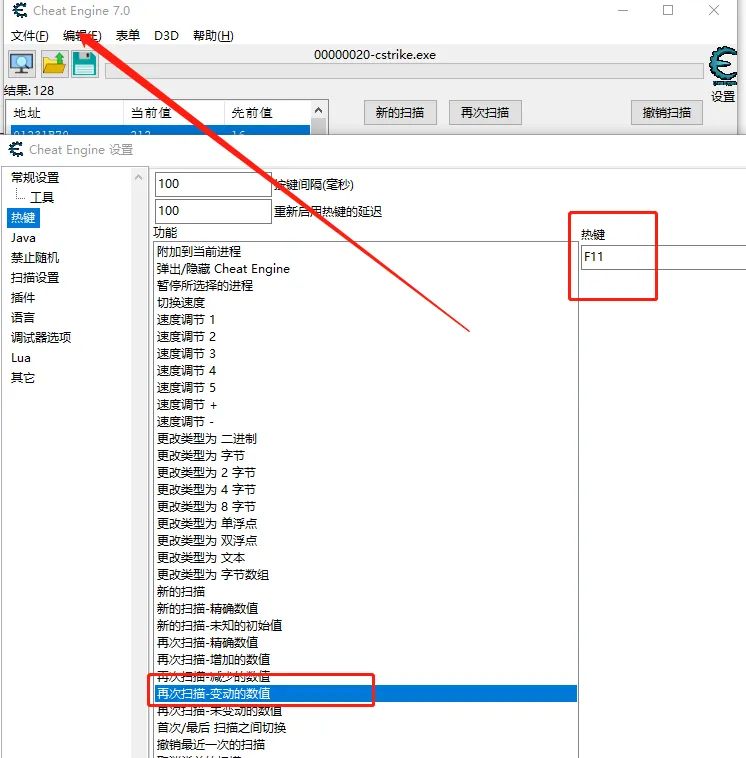
Task: Select 附加到当前进程 in function list
Action: tap(366, 251)
